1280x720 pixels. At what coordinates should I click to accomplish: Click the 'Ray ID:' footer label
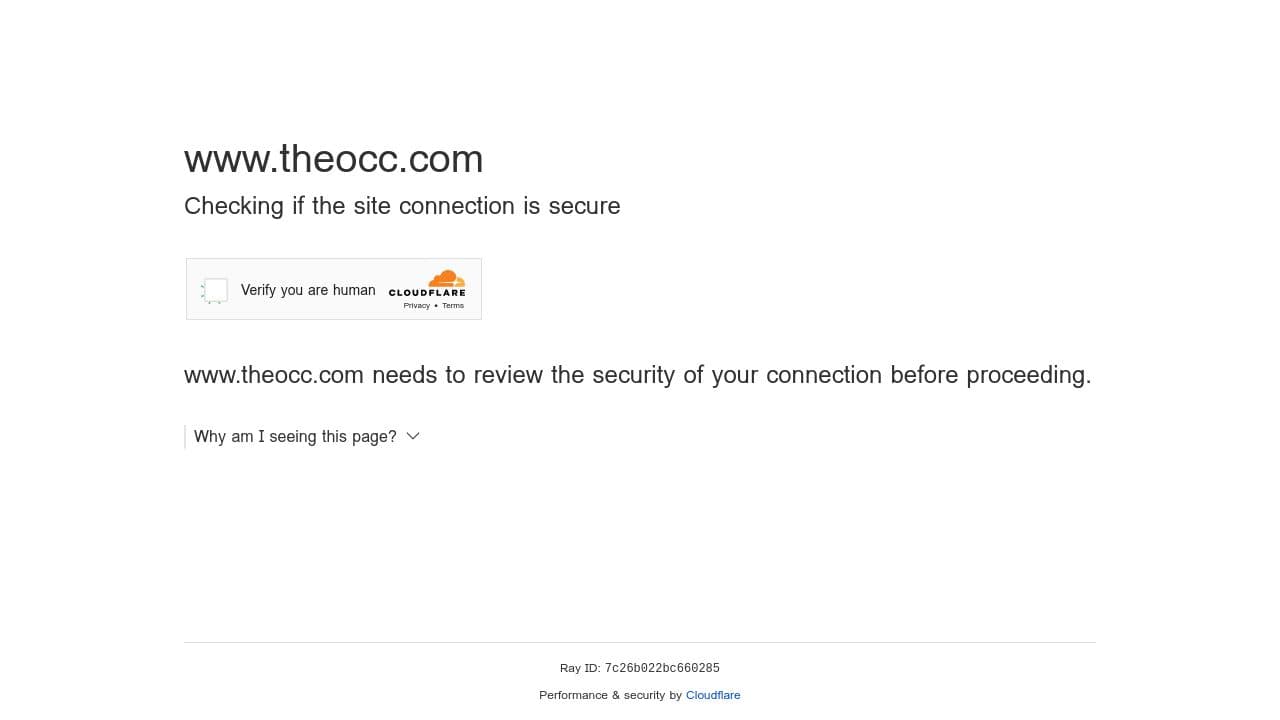click(x=581, y=668)
